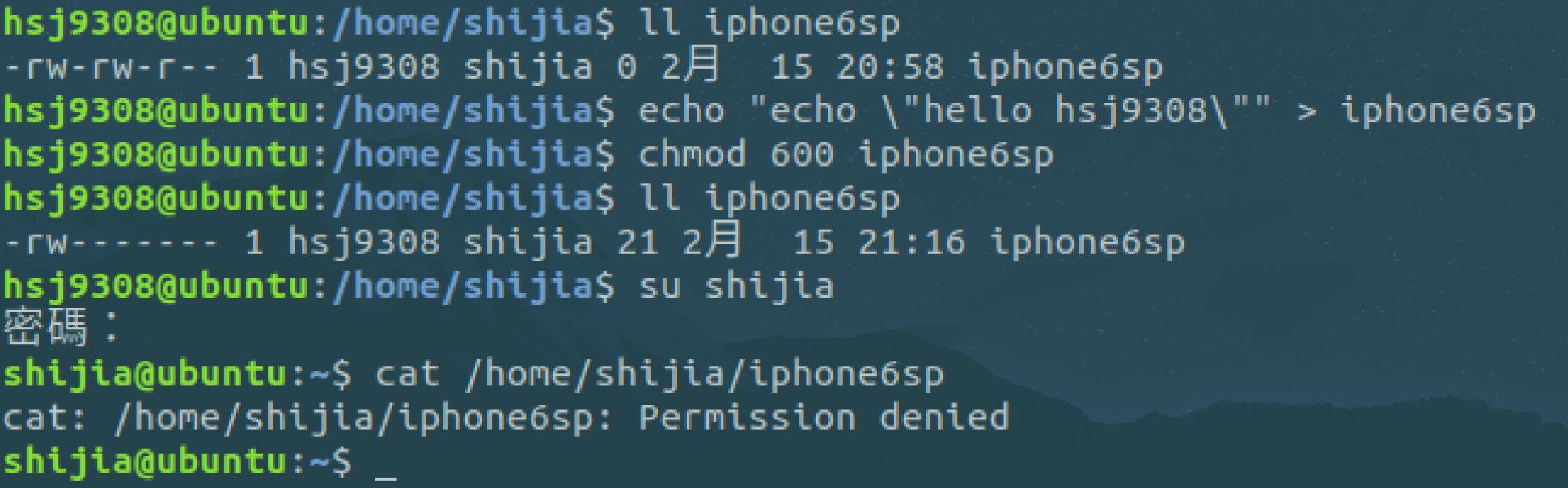Click the file size '21' in second listing
1568x488 pixels.
[638, 241]
